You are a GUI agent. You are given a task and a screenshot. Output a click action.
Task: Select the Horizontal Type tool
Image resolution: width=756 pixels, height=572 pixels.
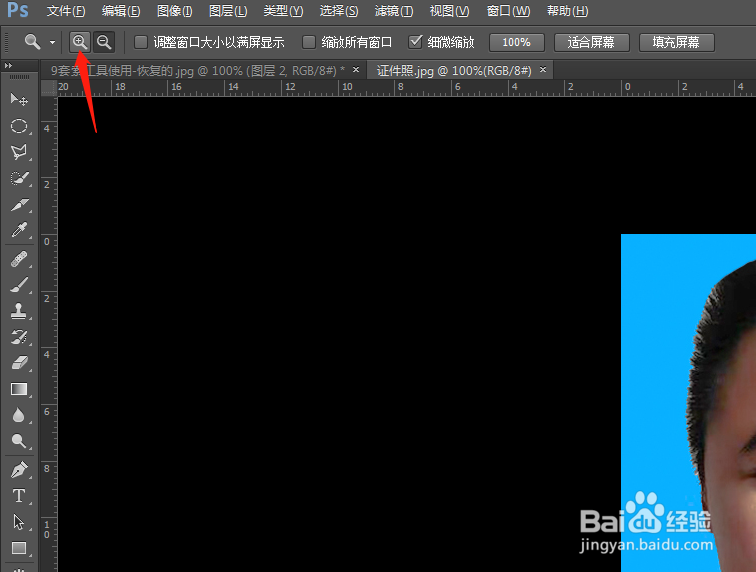click(19, 496)
